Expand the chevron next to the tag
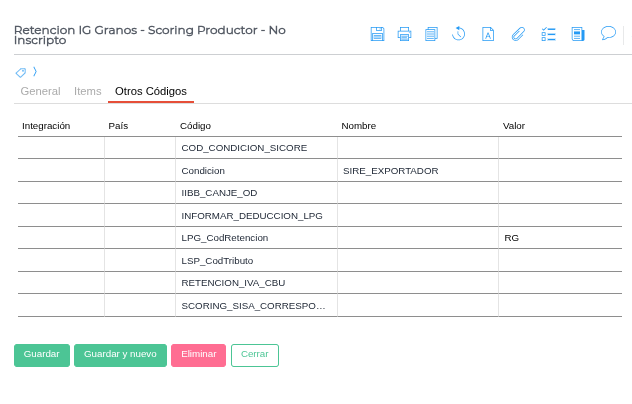This screenshot has width=632, height=404. 35,72
